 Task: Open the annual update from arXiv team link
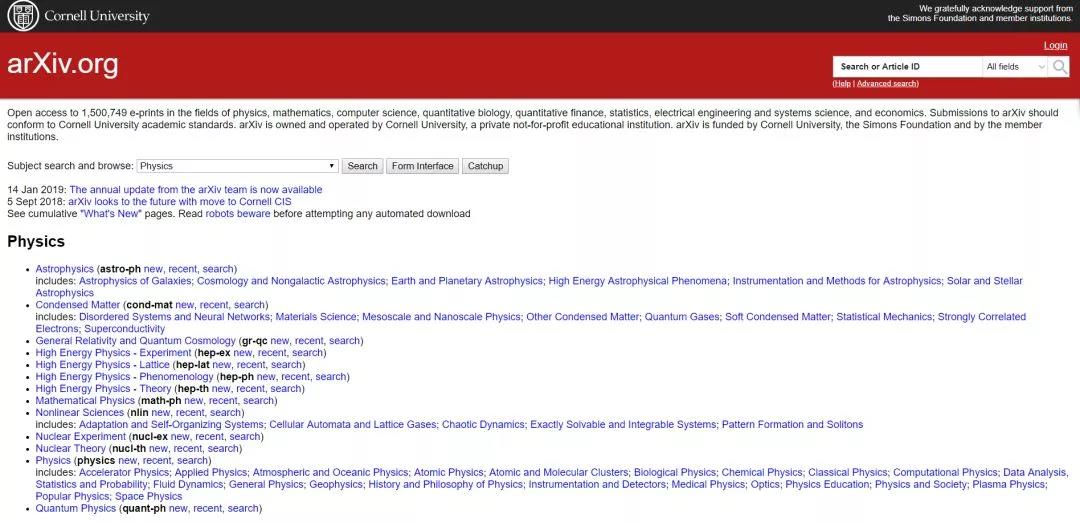coord(195,190)
